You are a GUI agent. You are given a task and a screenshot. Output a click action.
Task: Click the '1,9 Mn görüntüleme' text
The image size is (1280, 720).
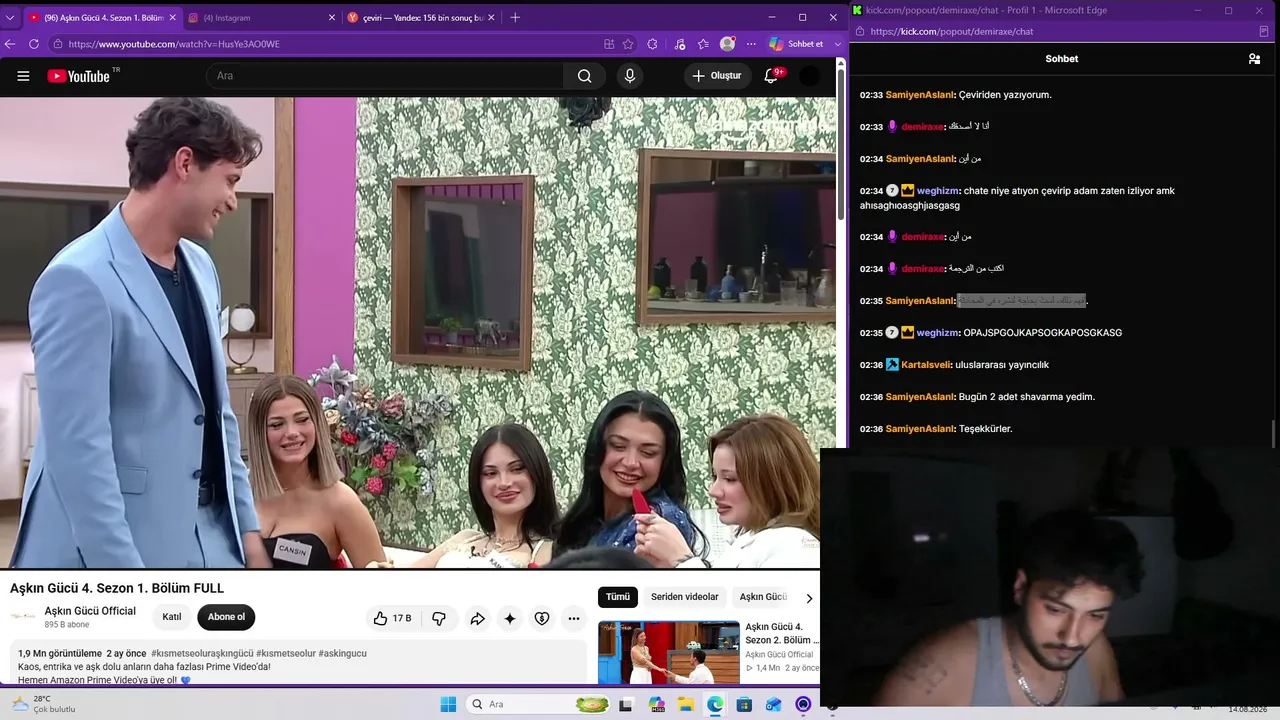click(60, 653)
